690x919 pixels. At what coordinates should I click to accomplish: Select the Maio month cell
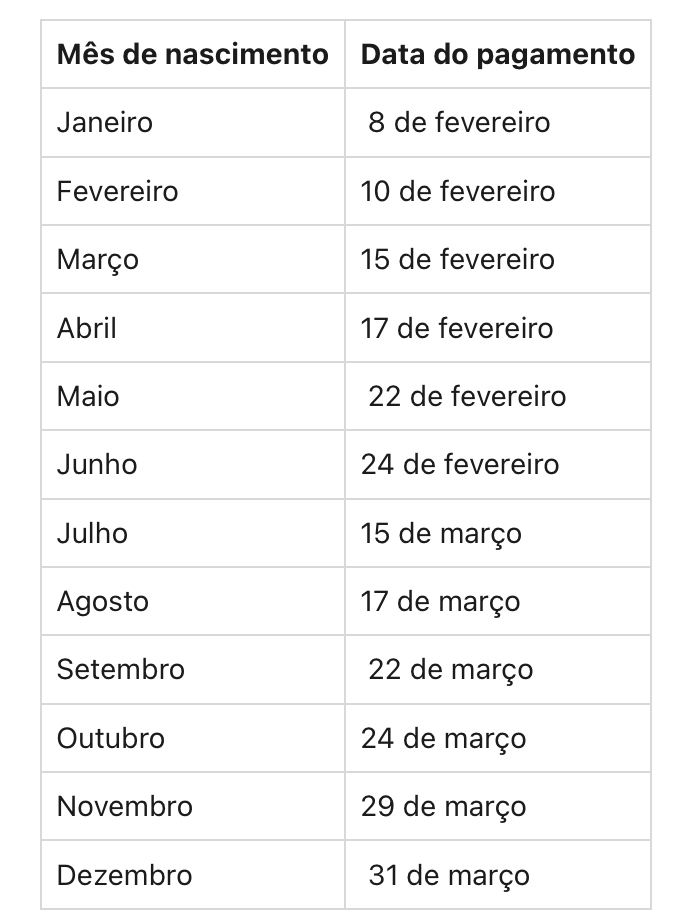click(x=88, y=396)
